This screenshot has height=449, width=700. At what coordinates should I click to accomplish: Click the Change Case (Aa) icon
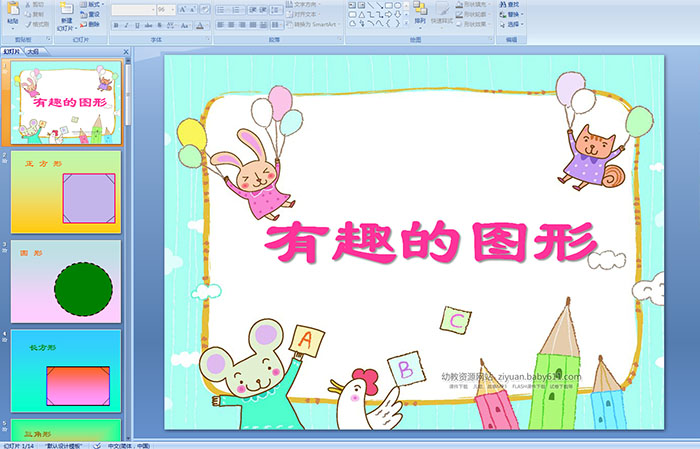tap(184, 25)
